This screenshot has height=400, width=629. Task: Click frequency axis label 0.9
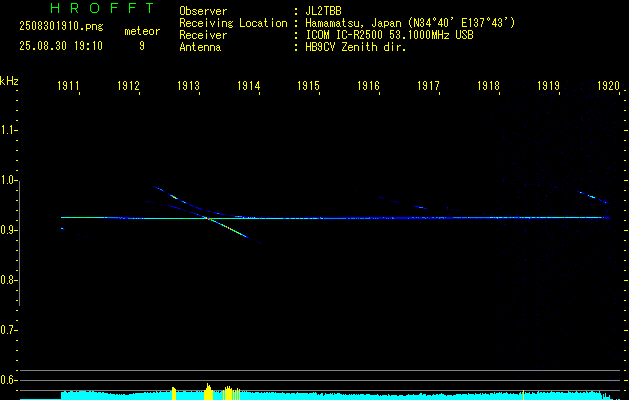[8, 230]
